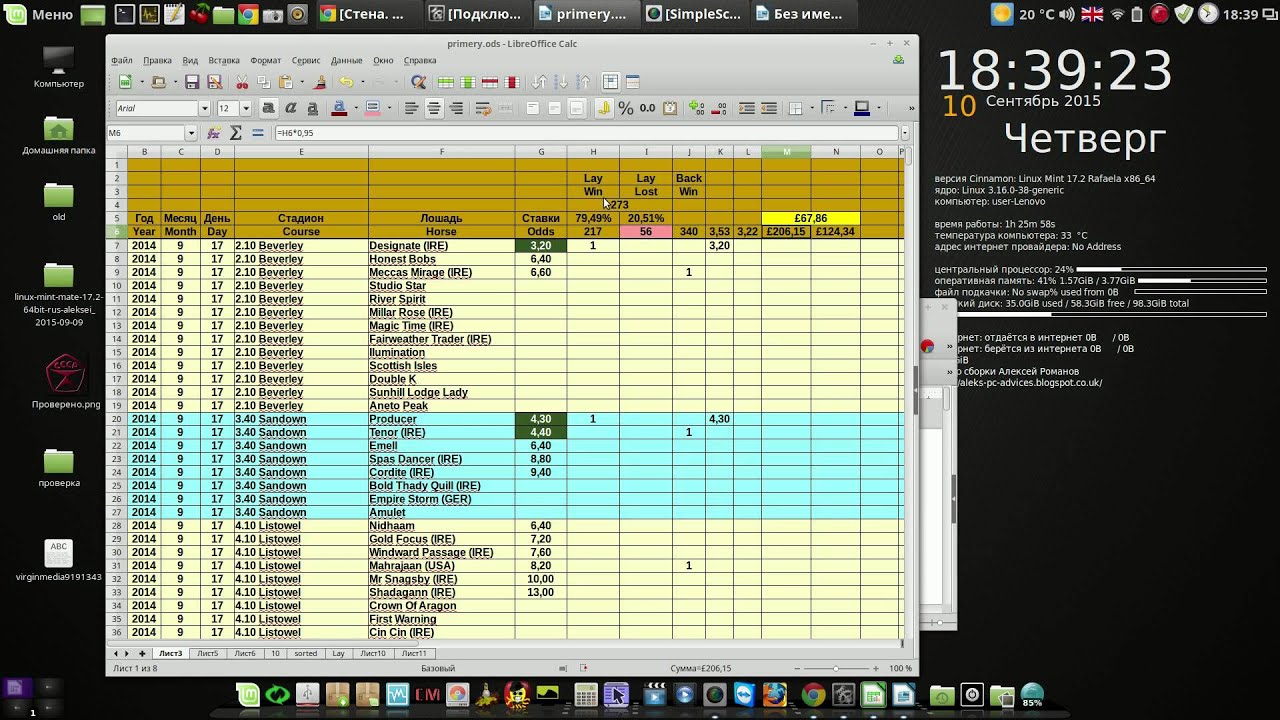The width and height of the screenshot is (1280, 720).
Task: Switch to the SimpleSc... taskbar window
Action: click(x=692, y=14)
